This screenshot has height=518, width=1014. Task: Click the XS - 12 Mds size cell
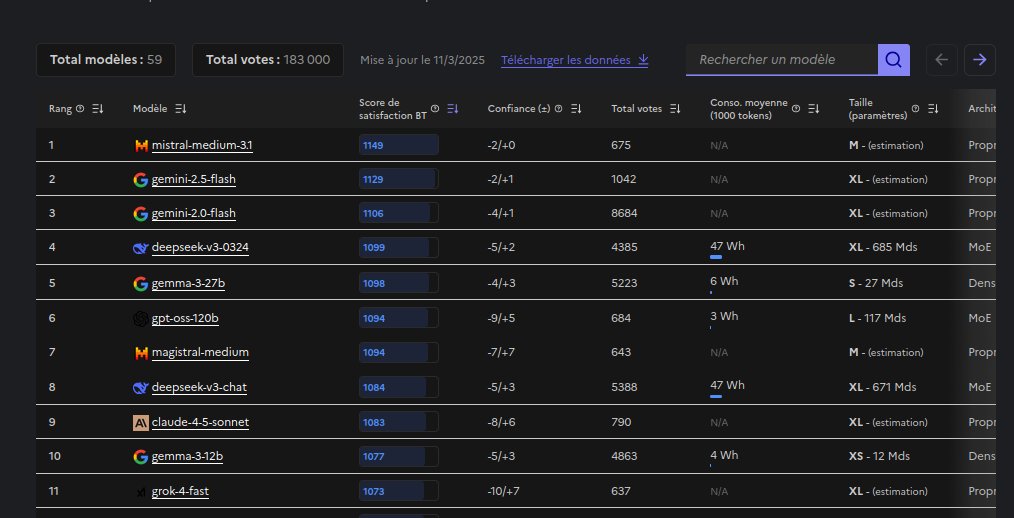tap(879, 456)
